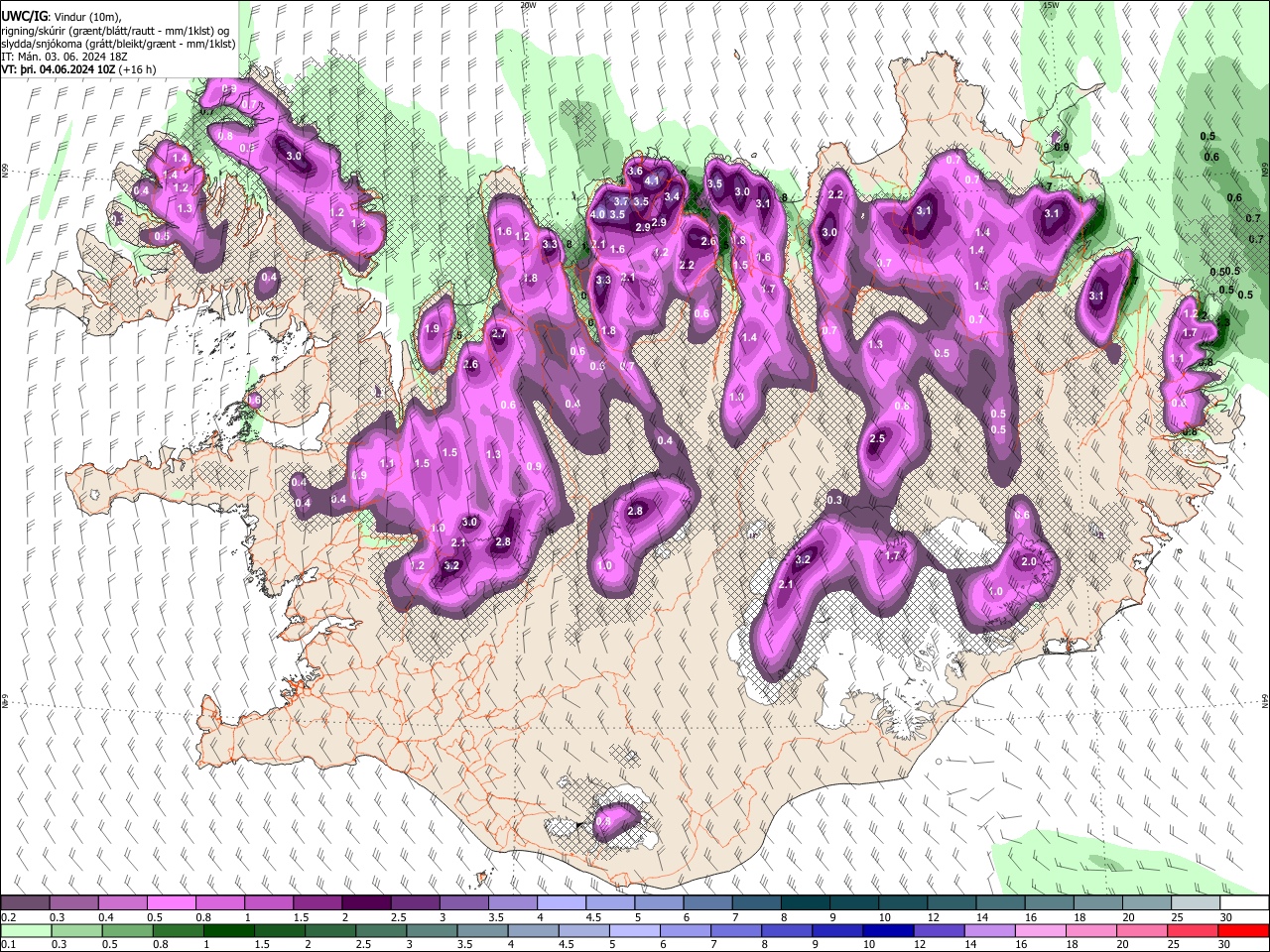Click the upper legend swatch between 1.5 and 2

pos(317,903)
